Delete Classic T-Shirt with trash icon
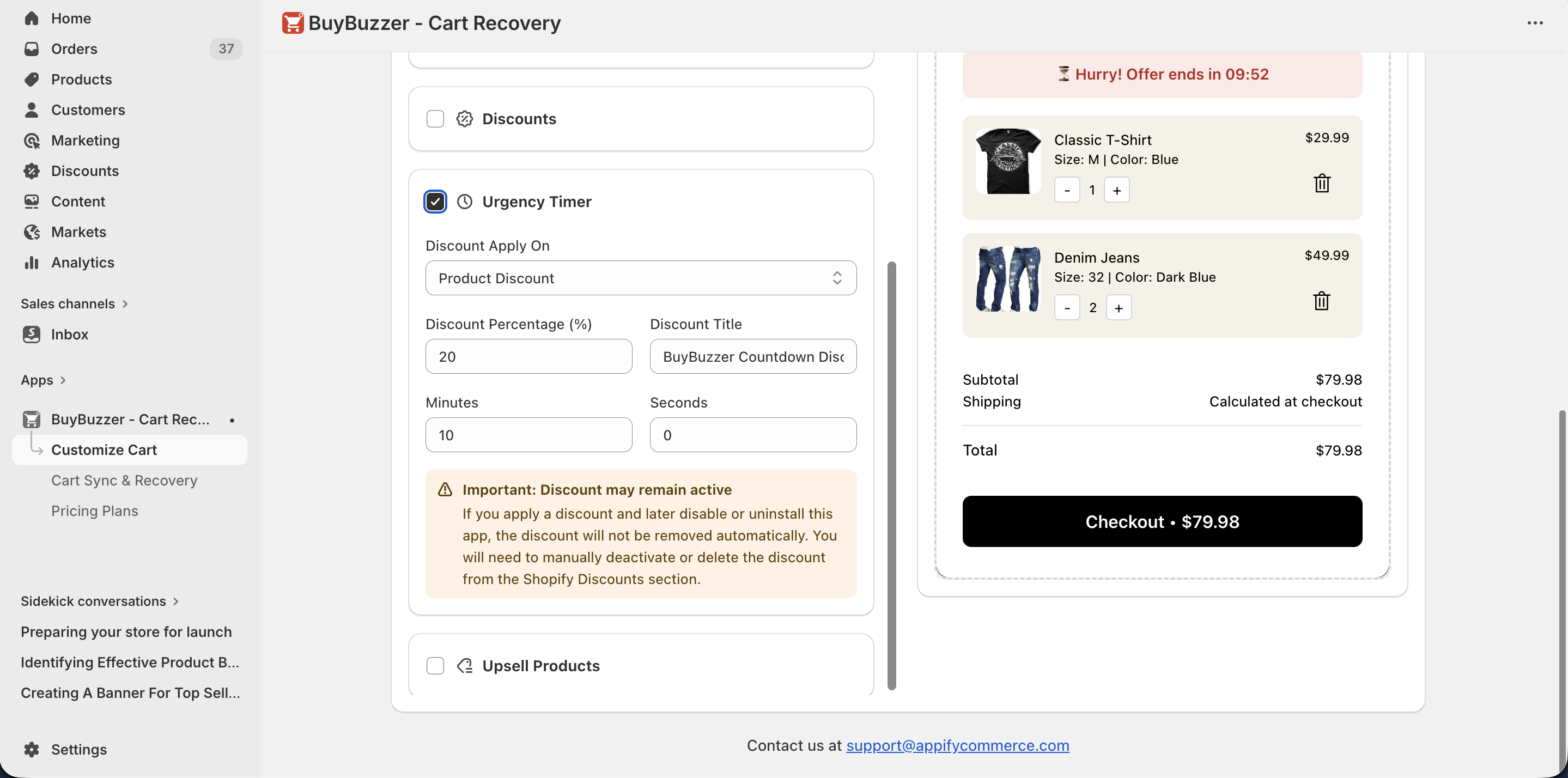Screen dimensions: 1568x778 pos(1322,183)
